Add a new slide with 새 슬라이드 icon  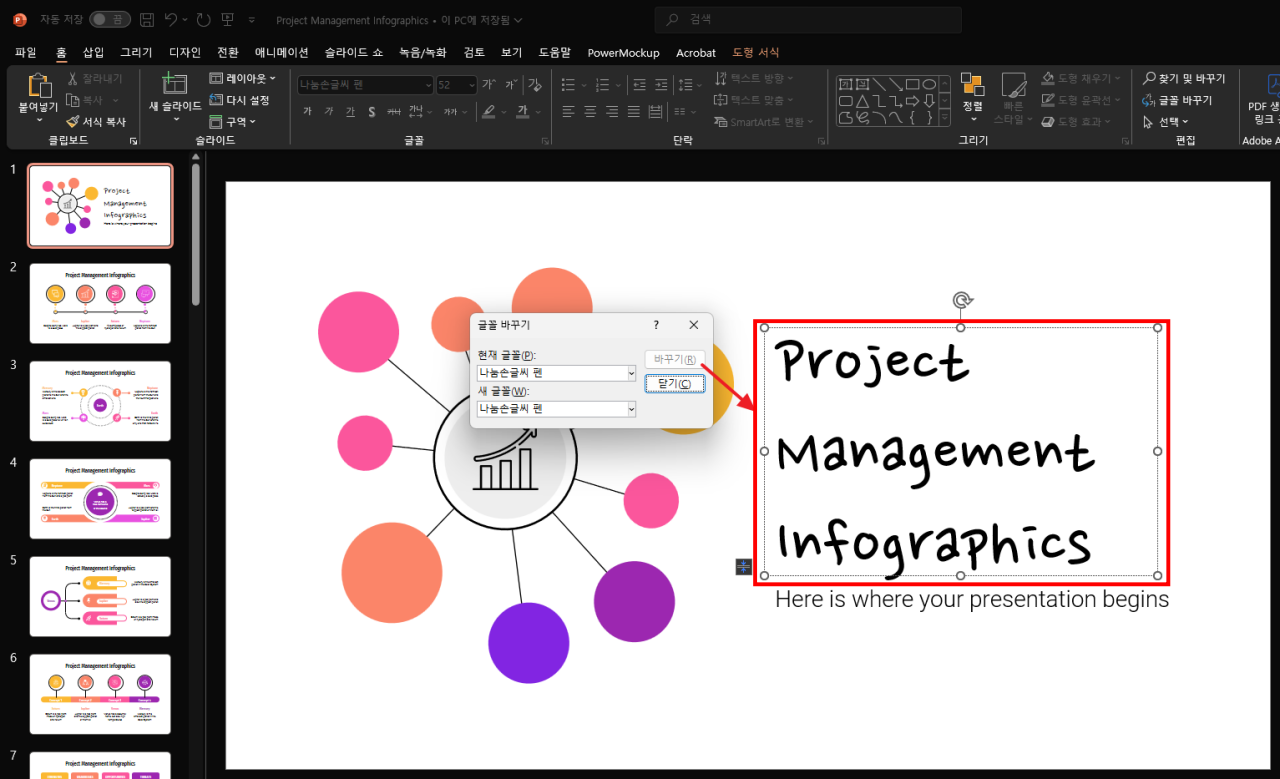(175, 84)
